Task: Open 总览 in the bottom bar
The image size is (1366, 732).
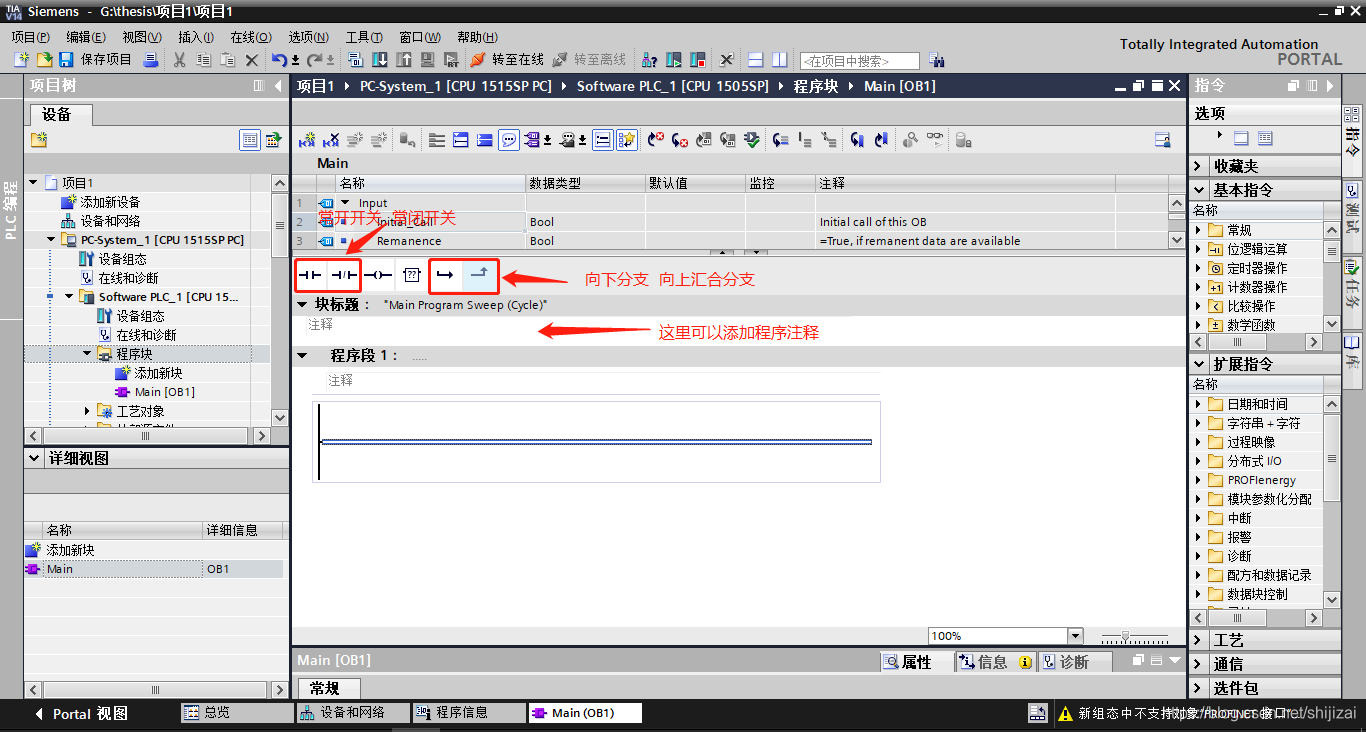Action: (235, 713)
